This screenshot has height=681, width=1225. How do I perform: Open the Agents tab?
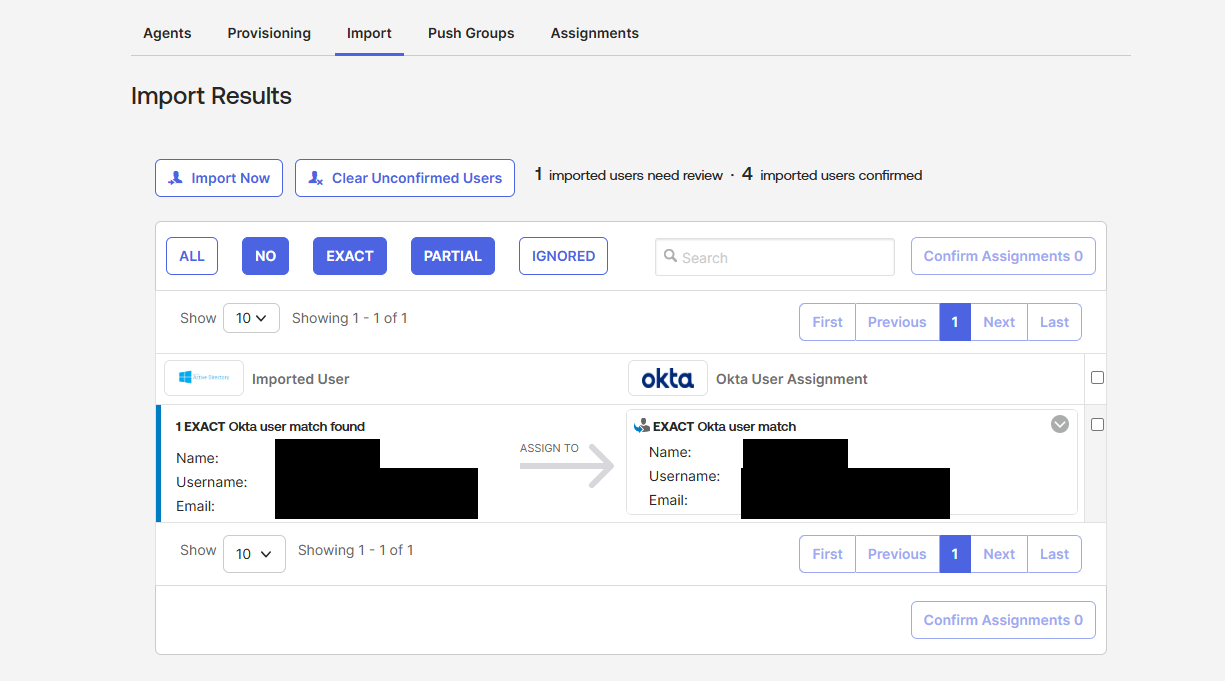tap(167, 33)
